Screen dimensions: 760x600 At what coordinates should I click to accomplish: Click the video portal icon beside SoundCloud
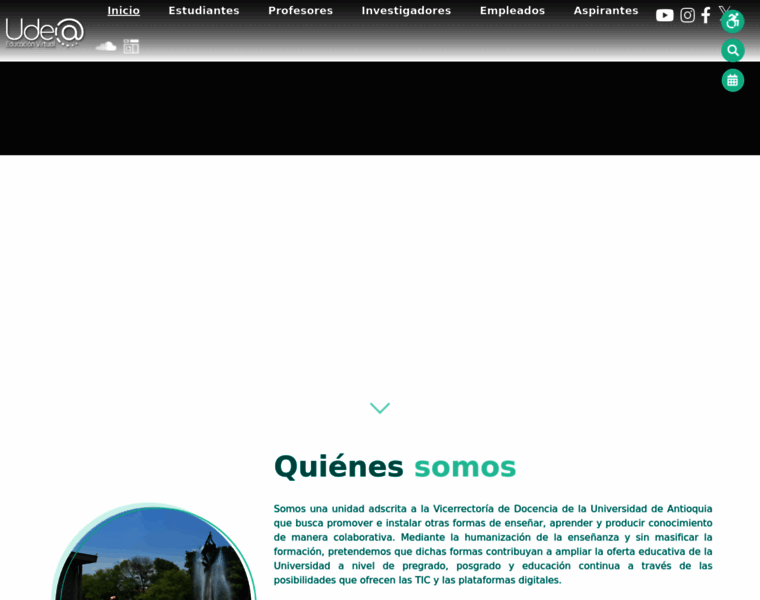(131, 47)
